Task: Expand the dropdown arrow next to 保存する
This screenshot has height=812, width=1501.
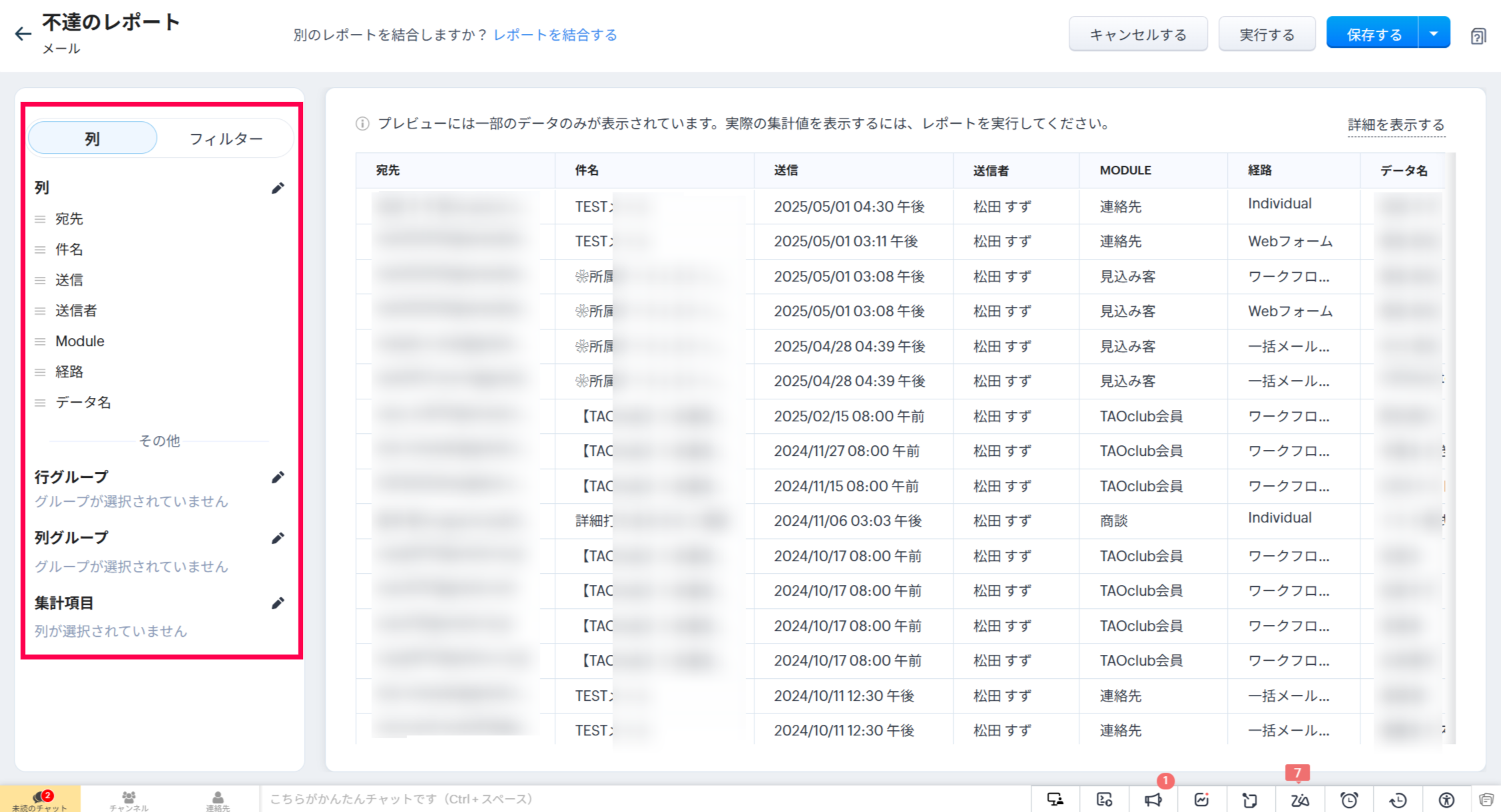Action: point(1434,33)
